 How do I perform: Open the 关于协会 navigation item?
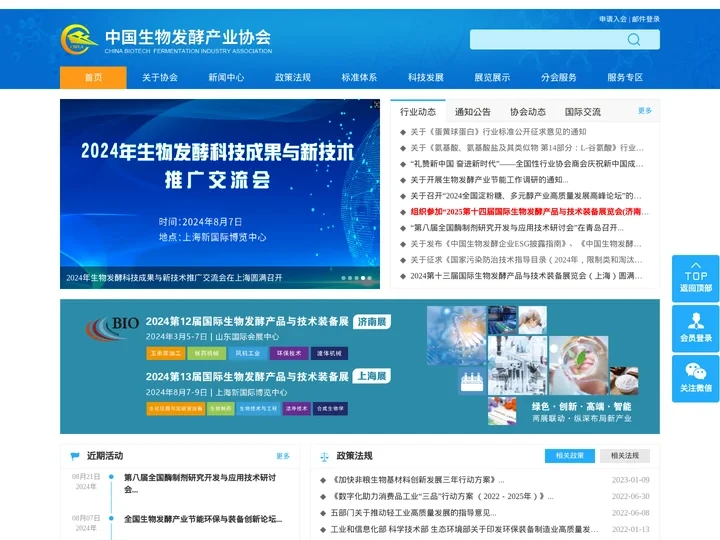click(x=160, y=78)
